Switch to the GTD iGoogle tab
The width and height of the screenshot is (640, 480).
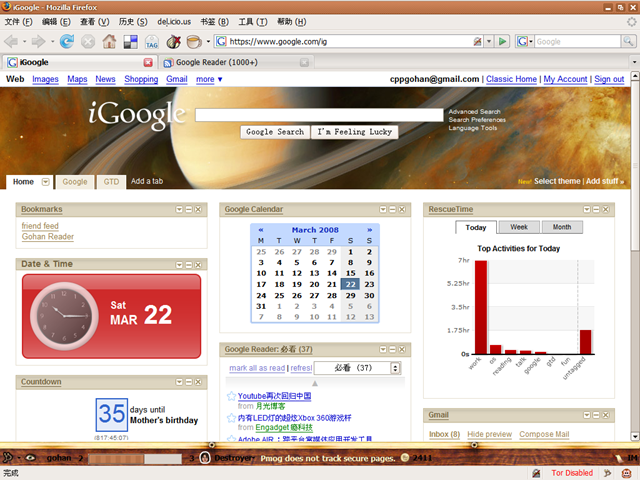111,182
